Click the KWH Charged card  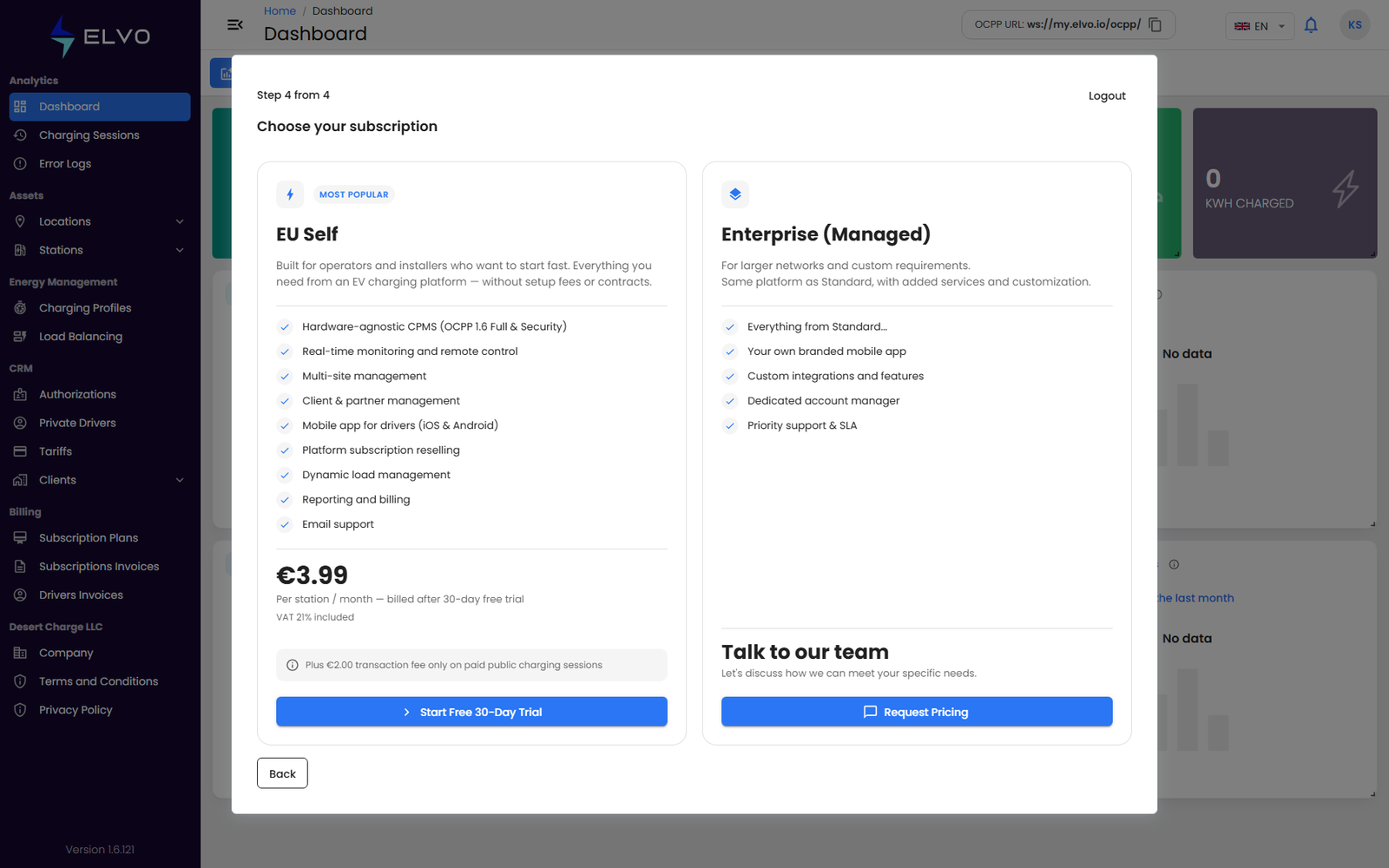tap(1285, 183)
